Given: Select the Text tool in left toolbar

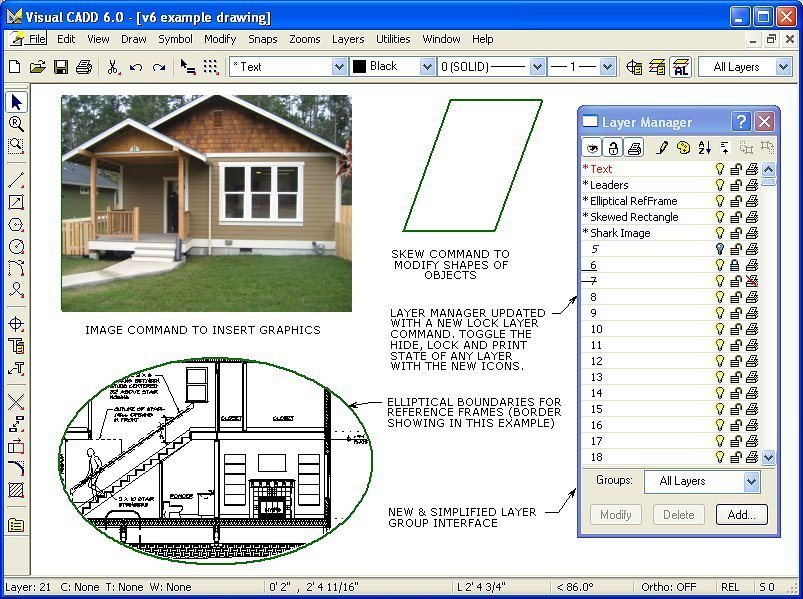Looking at the screenshot, I should pyautogui.click(x=16, y=346).
